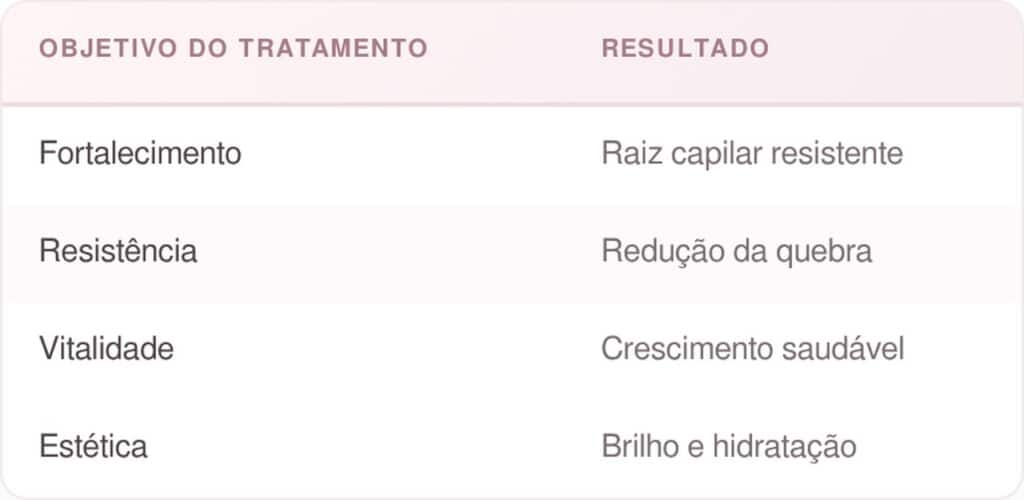Select the 'Fortalecimento' cell
1024x500 pixels.
(140, 154)
